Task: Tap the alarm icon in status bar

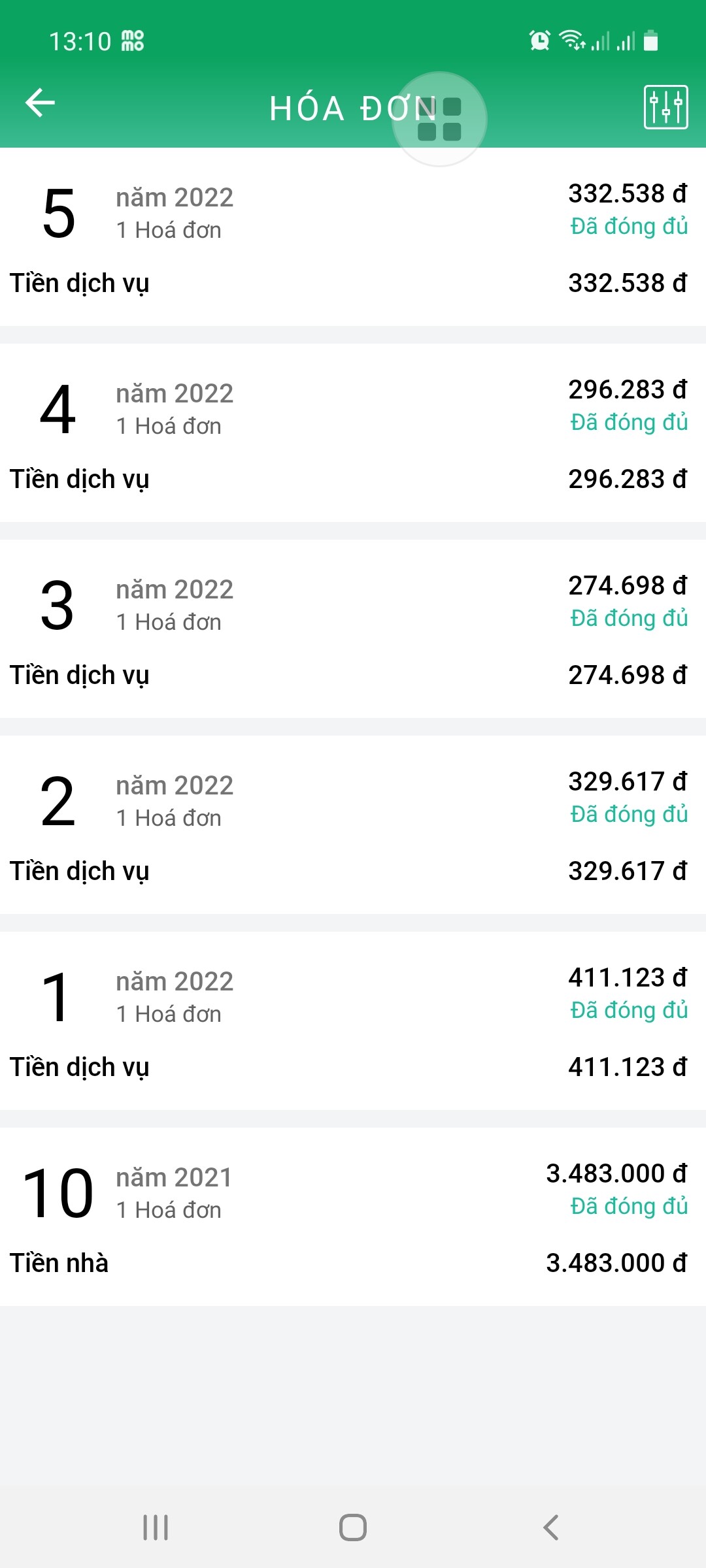Action: 539,41
